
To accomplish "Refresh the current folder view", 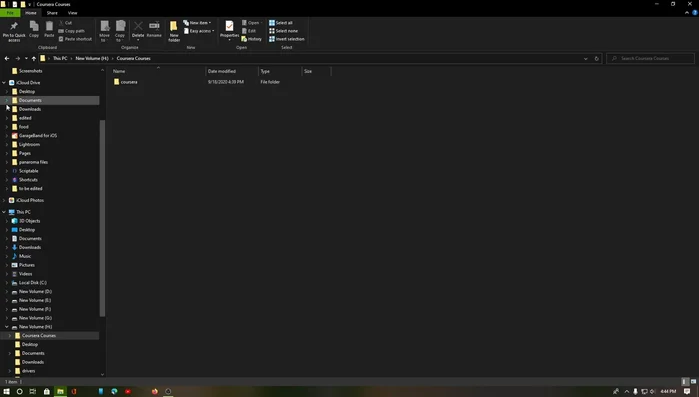I will (596, 58).
